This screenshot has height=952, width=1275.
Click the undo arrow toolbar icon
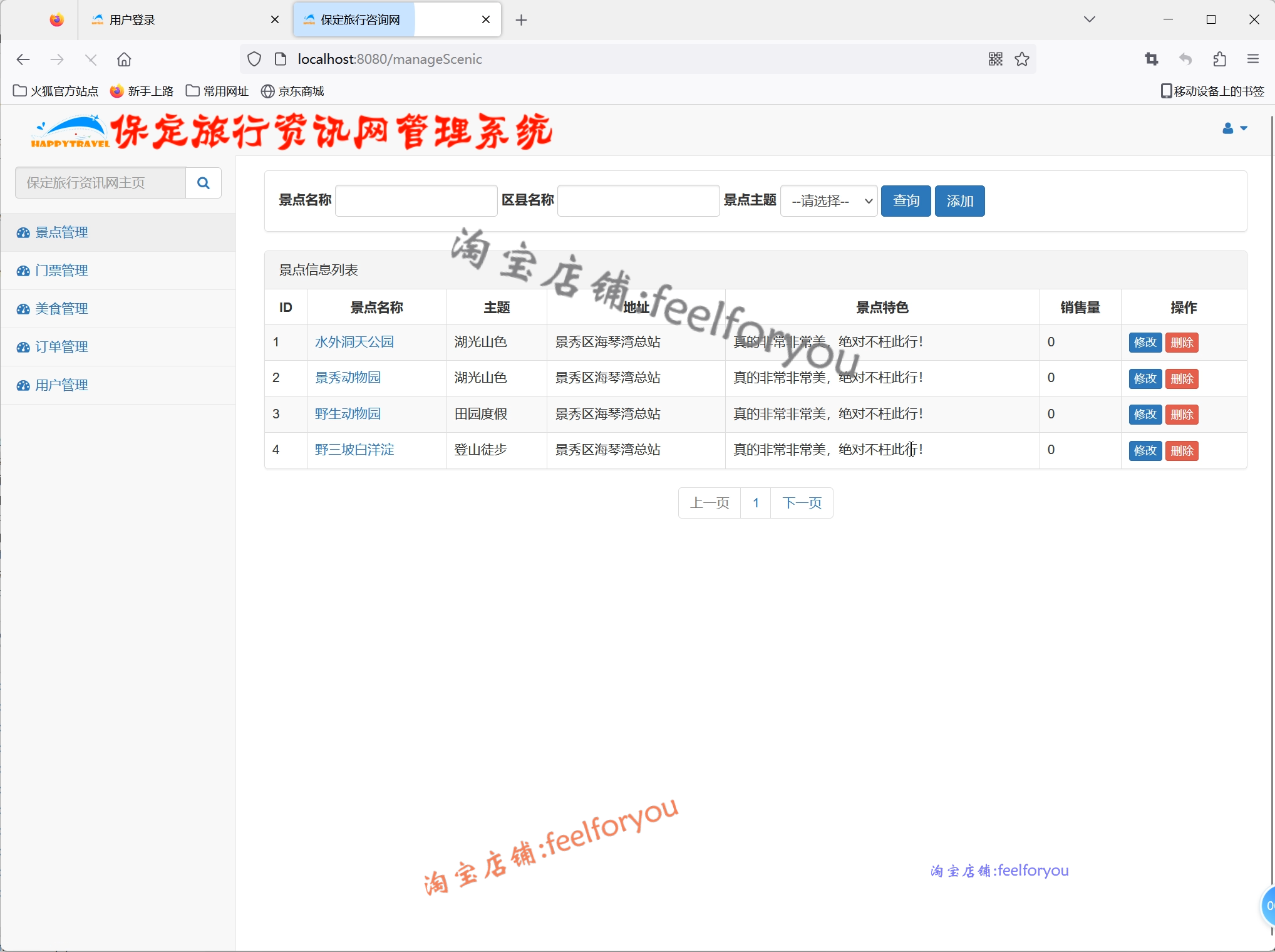tap(1185, 59)
